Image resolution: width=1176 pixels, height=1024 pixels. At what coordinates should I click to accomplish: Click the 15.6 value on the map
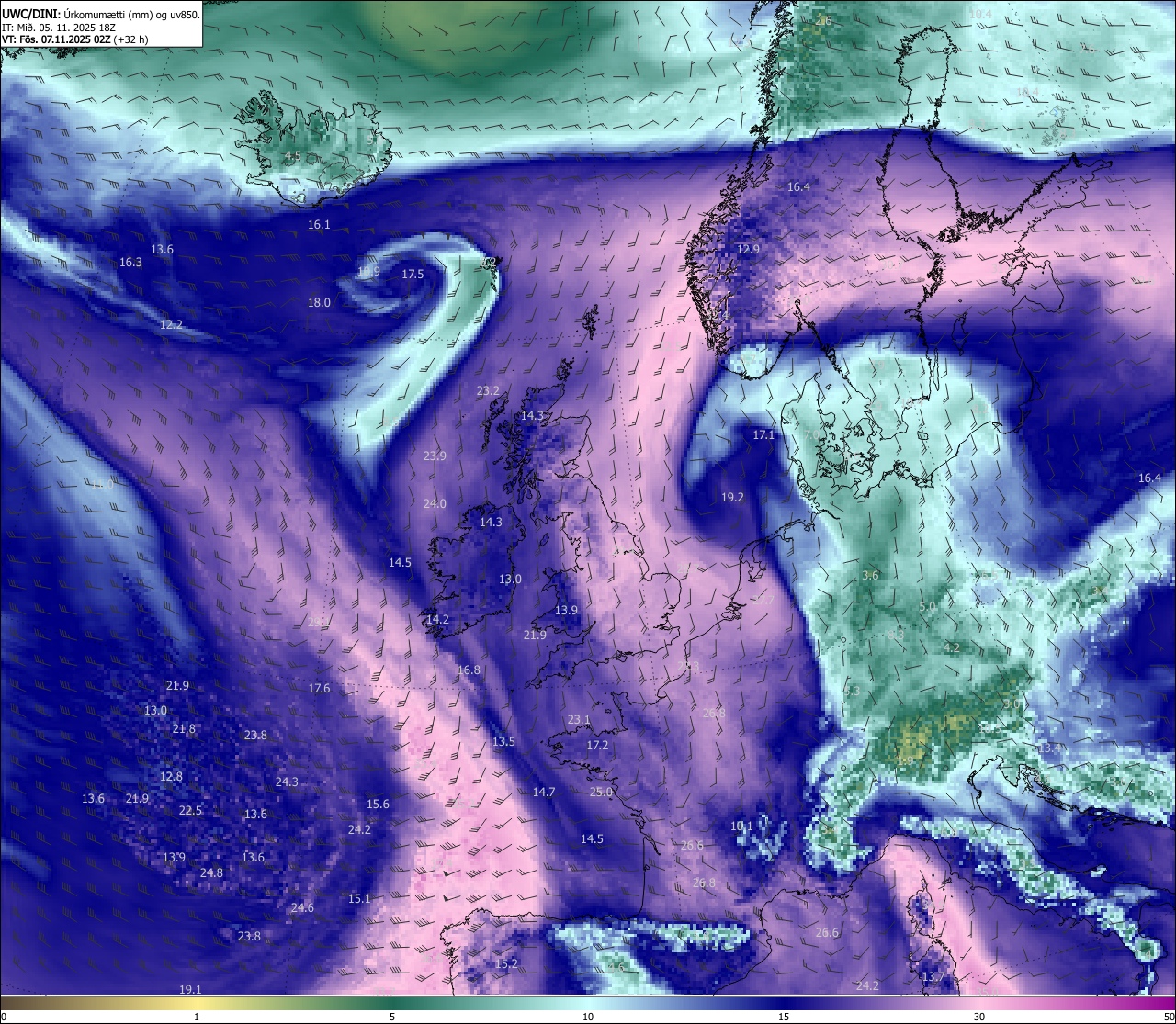[x=378, y=804]
